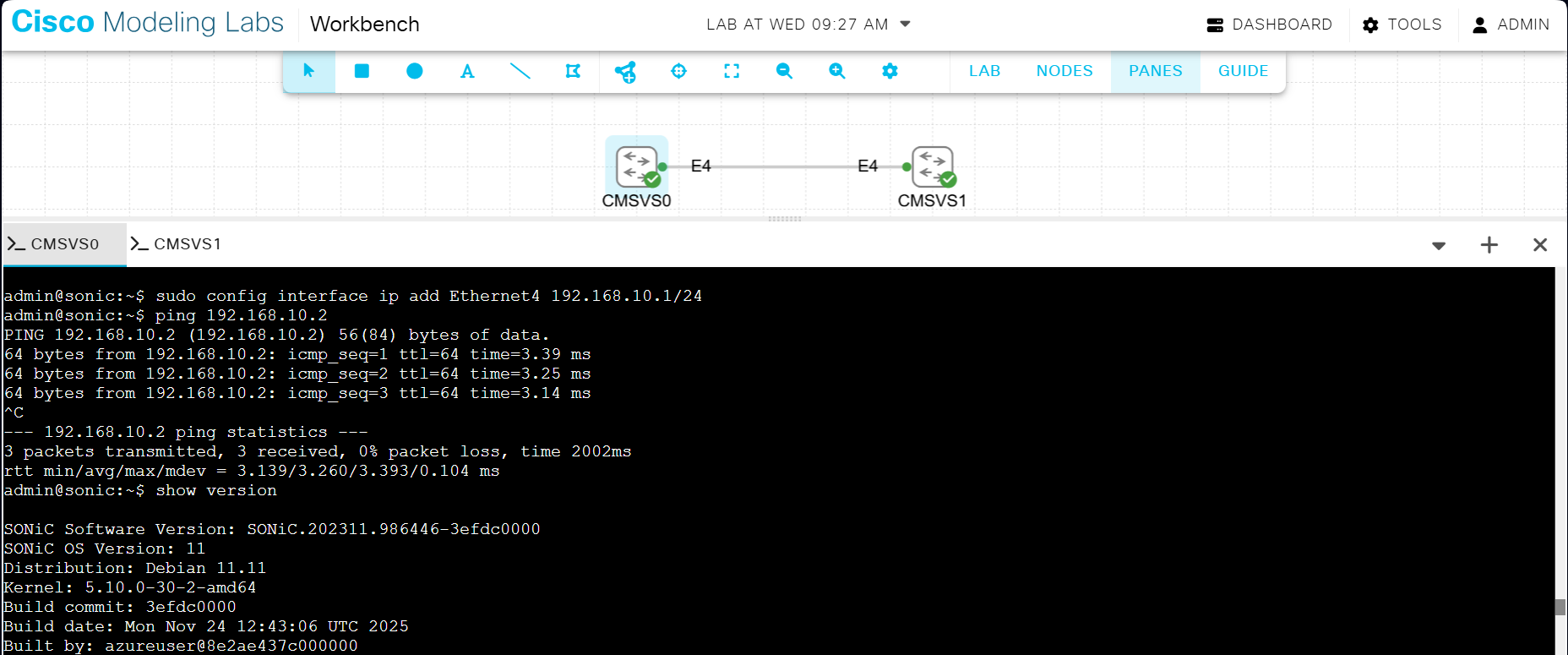Click the 'Kernel: 5.10.0-30-2-amd64' line
The width and height of the screenshot is (1568, 655).
(130, 587)
